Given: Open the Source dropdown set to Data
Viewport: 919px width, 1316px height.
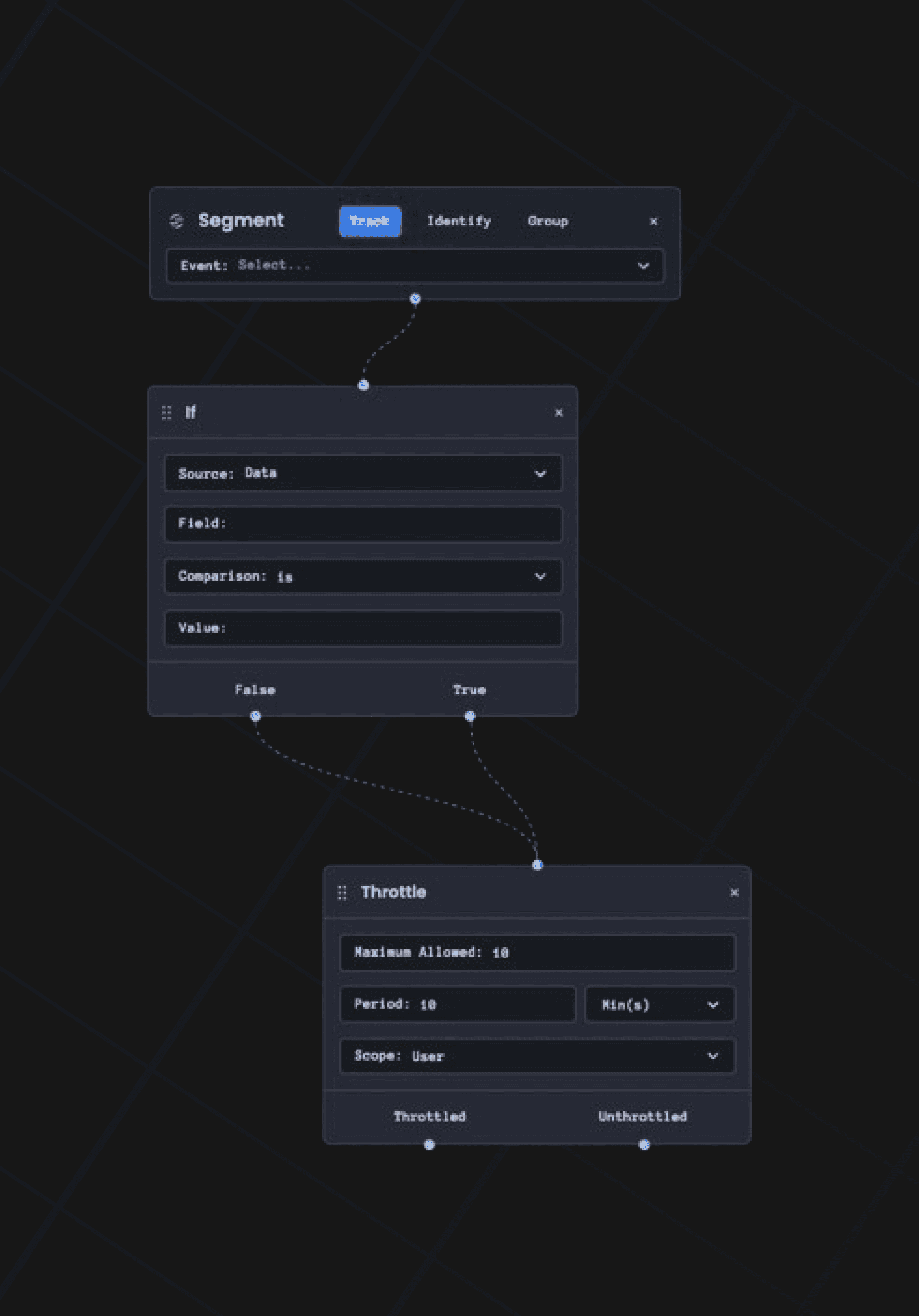Looking at the screenshot, I should click(363, 474).
